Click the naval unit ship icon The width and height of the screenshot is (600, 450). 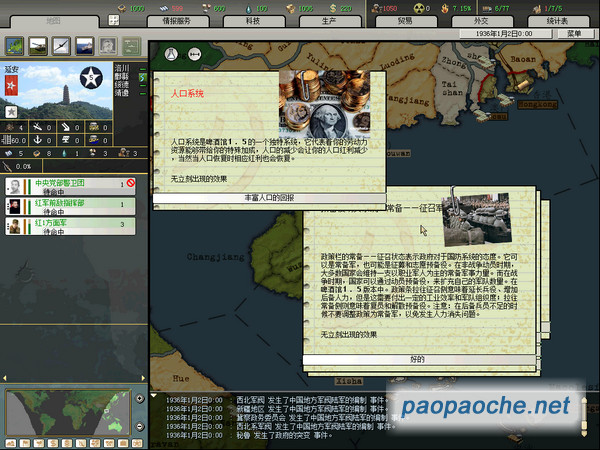84,46
